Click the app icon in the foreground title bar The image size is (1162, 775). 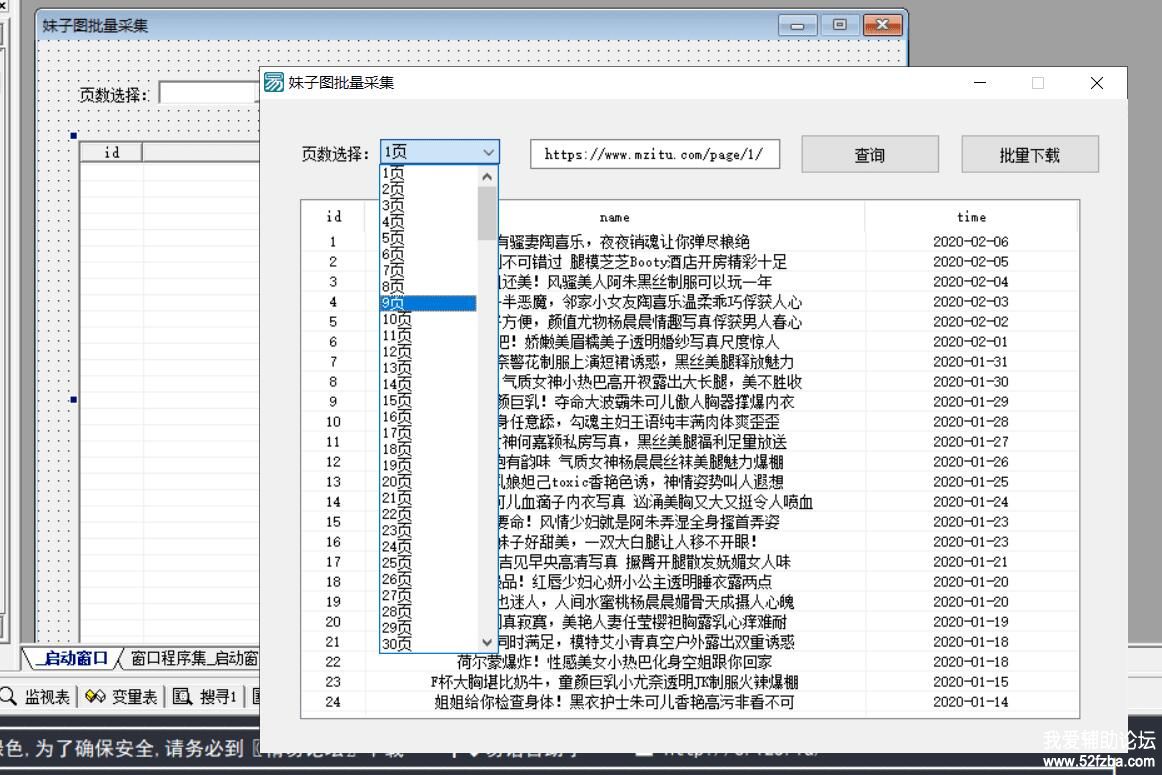(273, 83)
